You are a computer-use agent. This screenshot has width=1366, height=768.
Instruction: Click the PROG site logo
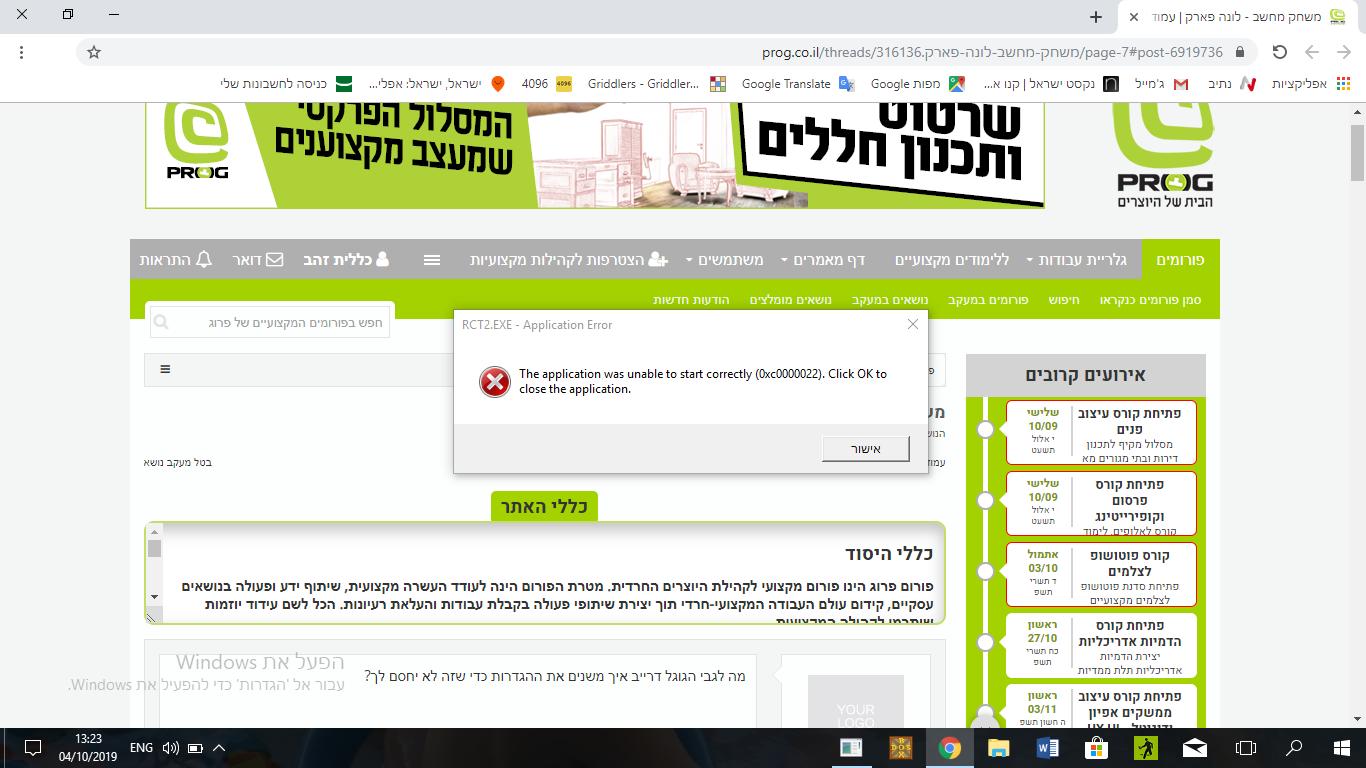1164,153
